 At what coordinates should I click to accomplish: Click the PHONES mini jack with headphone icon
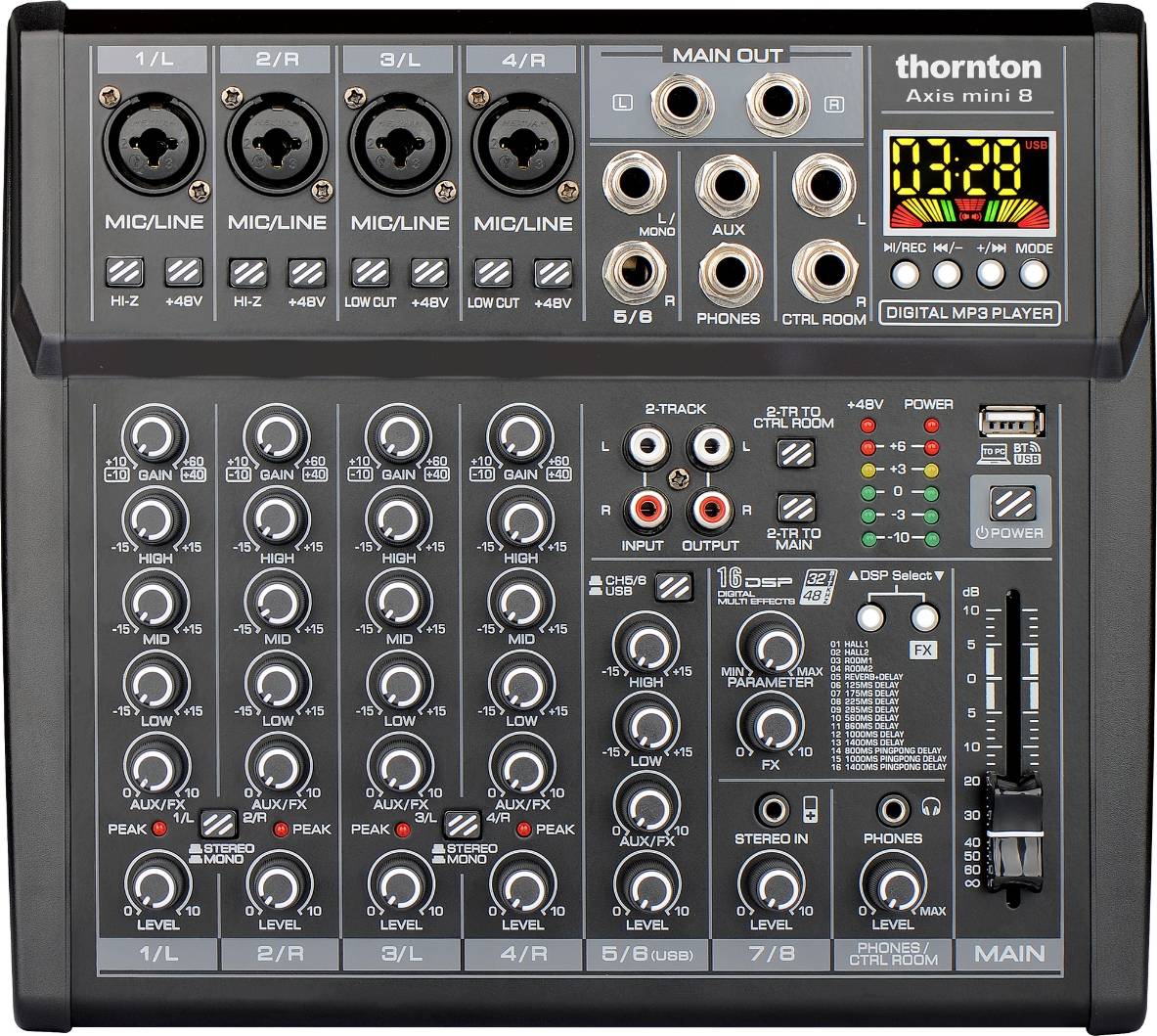[x=894, y=811]
